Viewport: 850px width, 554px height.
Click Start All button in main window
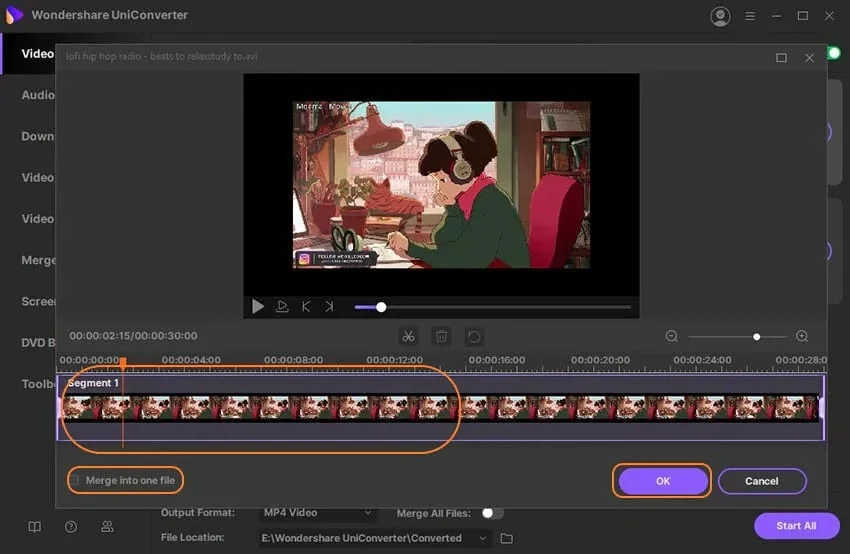[796, 526]
